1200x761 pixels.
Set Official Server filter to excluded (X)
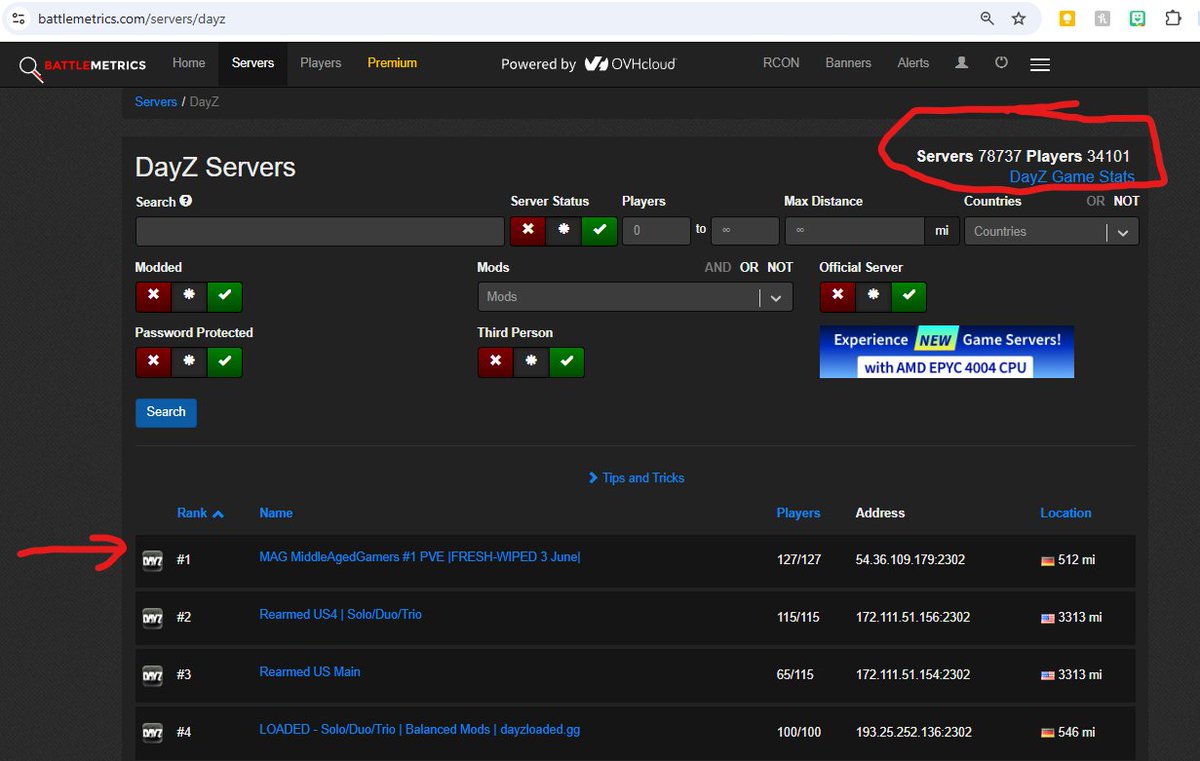point(837,296)
